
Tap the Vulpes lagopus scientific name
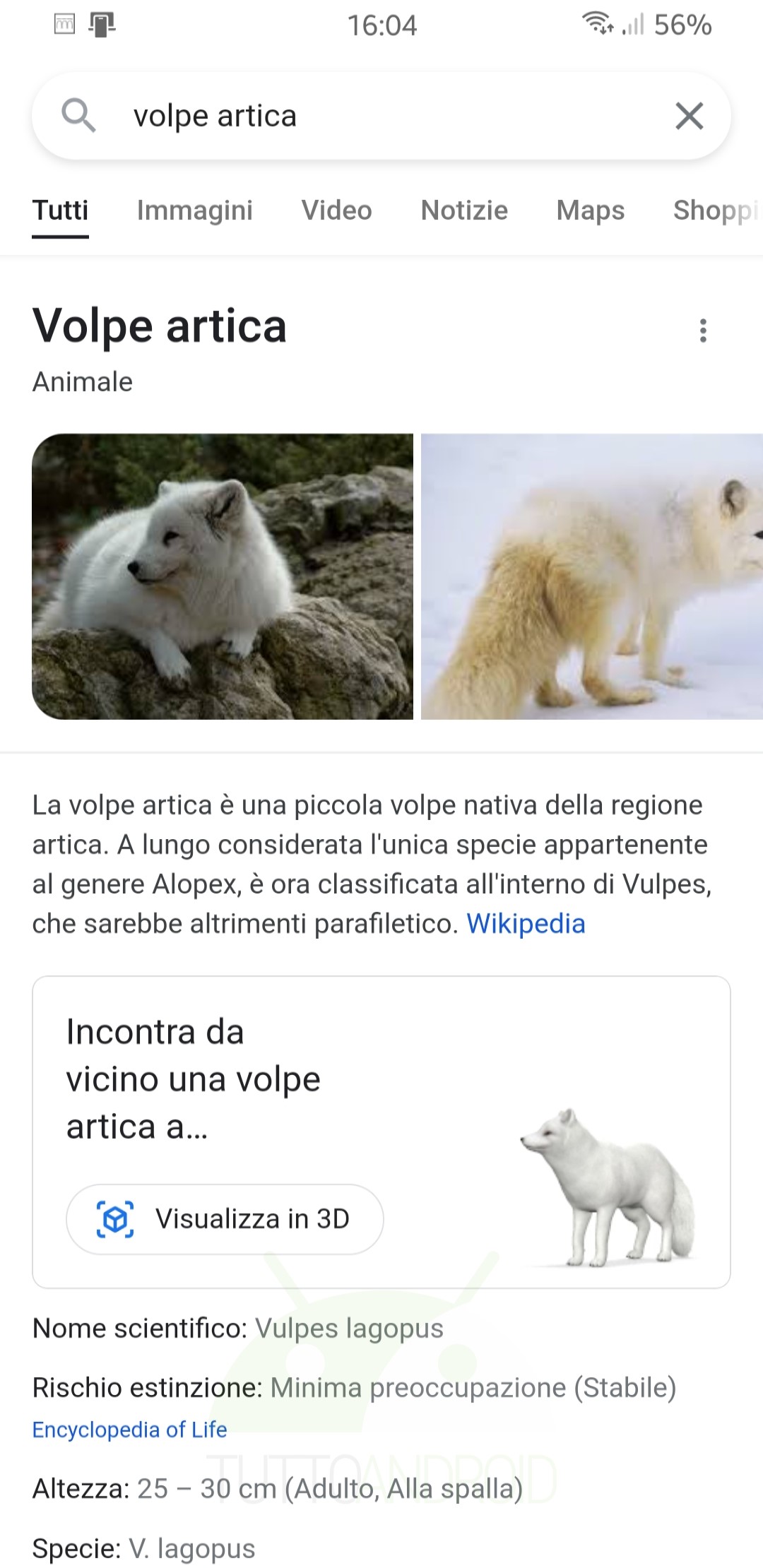coord(349,1329)
